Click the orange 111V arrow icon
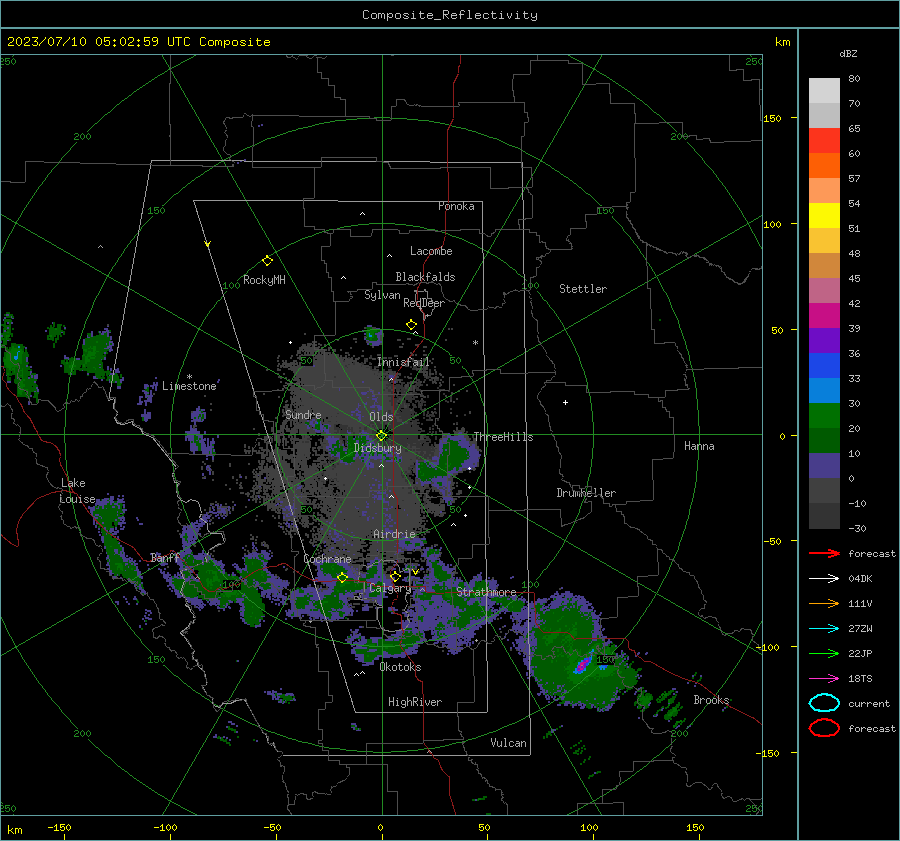This screenshot has width=900, height=841. [824, 603]
